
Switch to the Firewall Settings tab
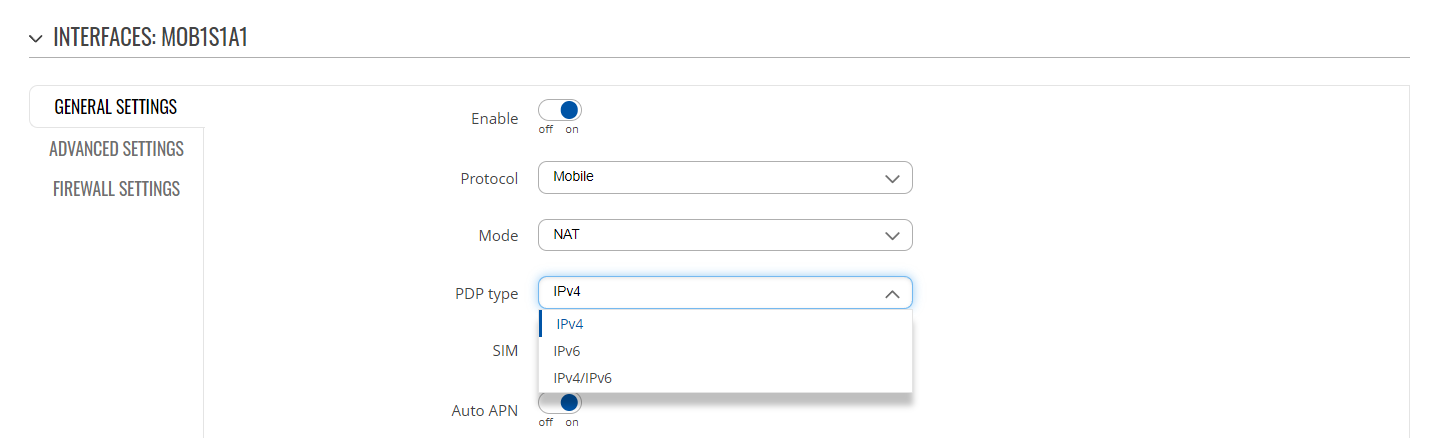click(116, 189)
